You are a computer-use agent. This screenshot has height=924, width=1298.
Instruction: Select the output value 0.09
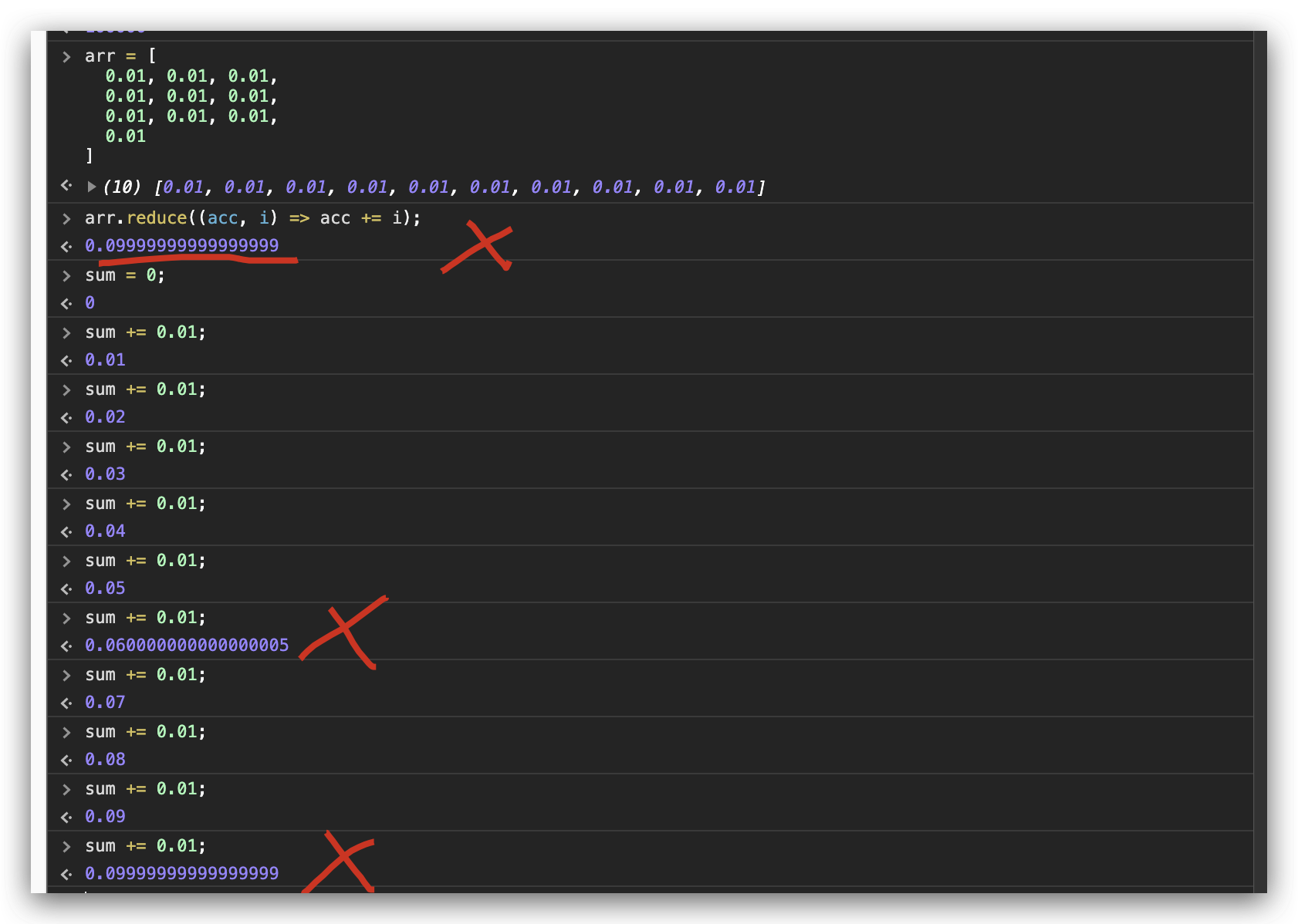[x=105, y=817]
